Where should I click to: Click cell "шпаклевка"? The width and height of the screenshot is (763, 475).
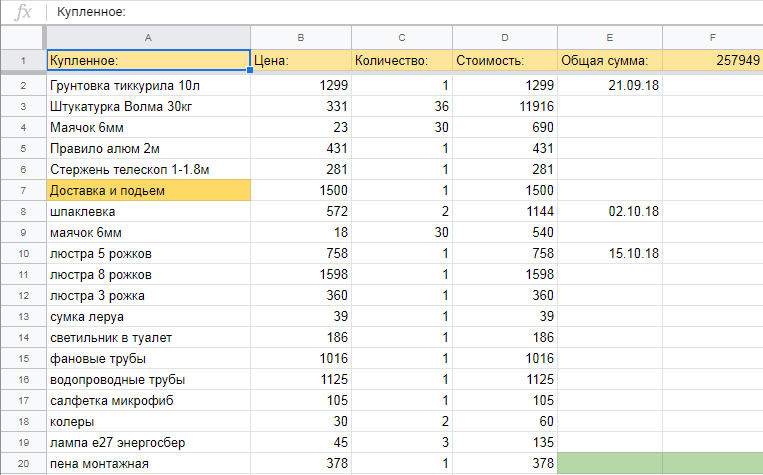pyautogui.click(x=148, y=212)
